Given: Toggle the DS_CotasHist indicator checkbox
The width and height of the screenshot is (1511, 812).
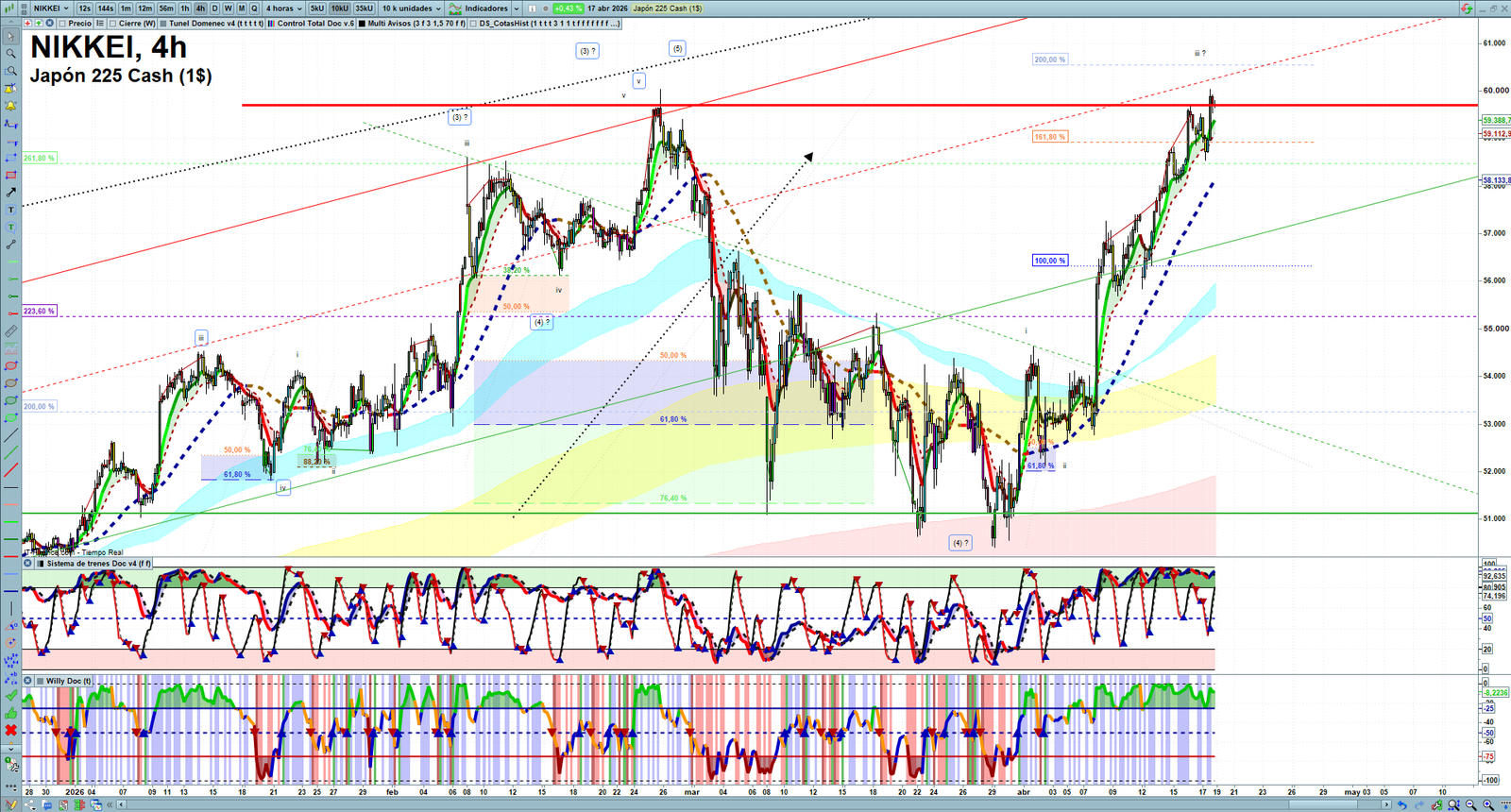Looking at the screenshot, I should coord(474,24).
